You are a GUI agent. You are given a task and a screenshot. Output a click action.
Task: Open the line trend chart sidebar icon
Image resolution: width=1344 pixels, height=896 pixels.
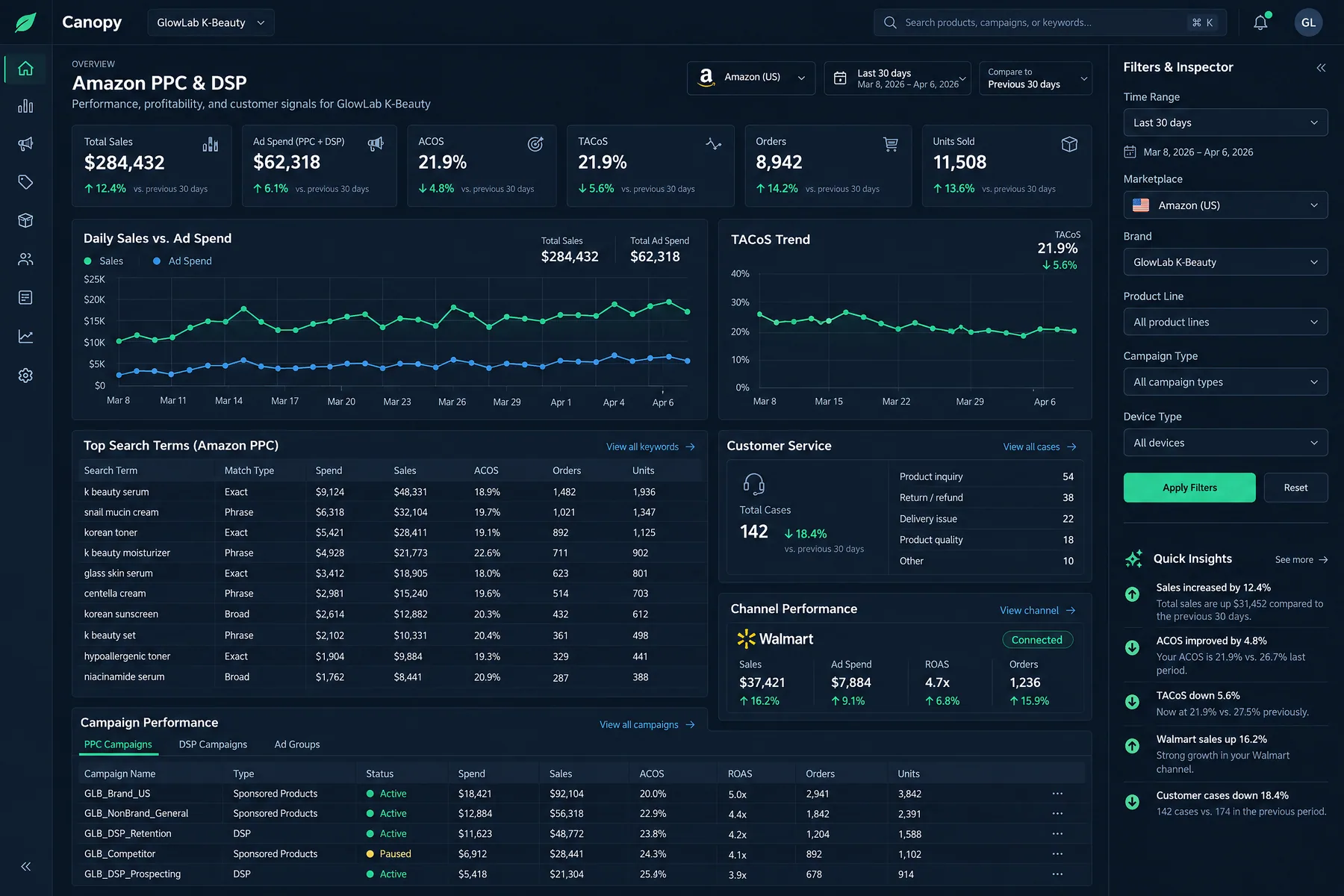click(x=25, y=336)
